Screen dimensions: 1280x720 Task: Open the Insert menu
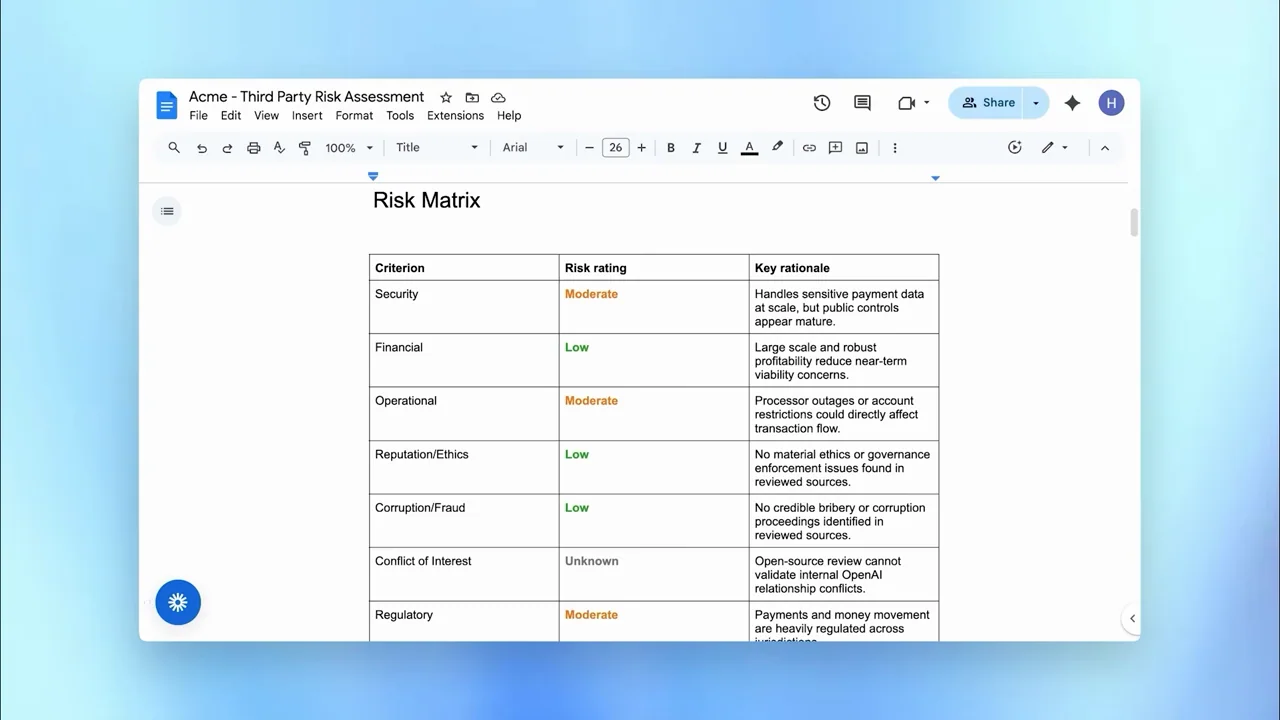(x=307, y=116)
